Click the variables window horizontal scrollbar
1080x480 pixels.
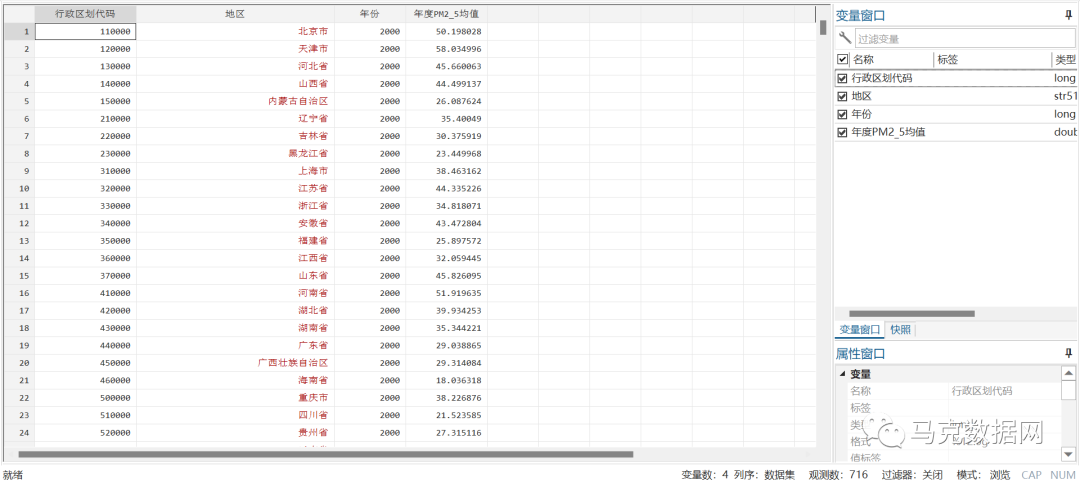click(x=912, y=313)
